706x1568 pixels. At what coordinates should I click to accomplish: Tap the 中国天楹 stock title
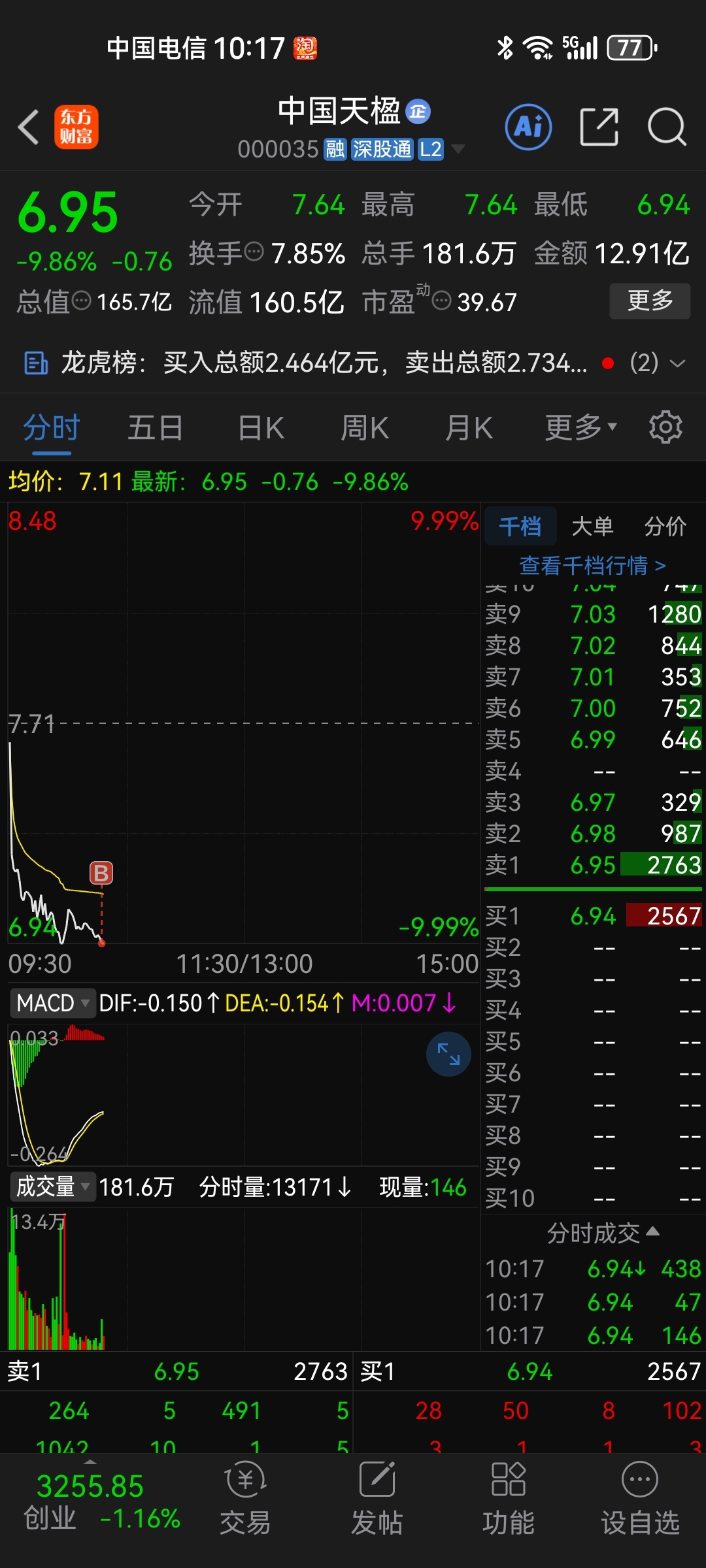pos(339,111)
